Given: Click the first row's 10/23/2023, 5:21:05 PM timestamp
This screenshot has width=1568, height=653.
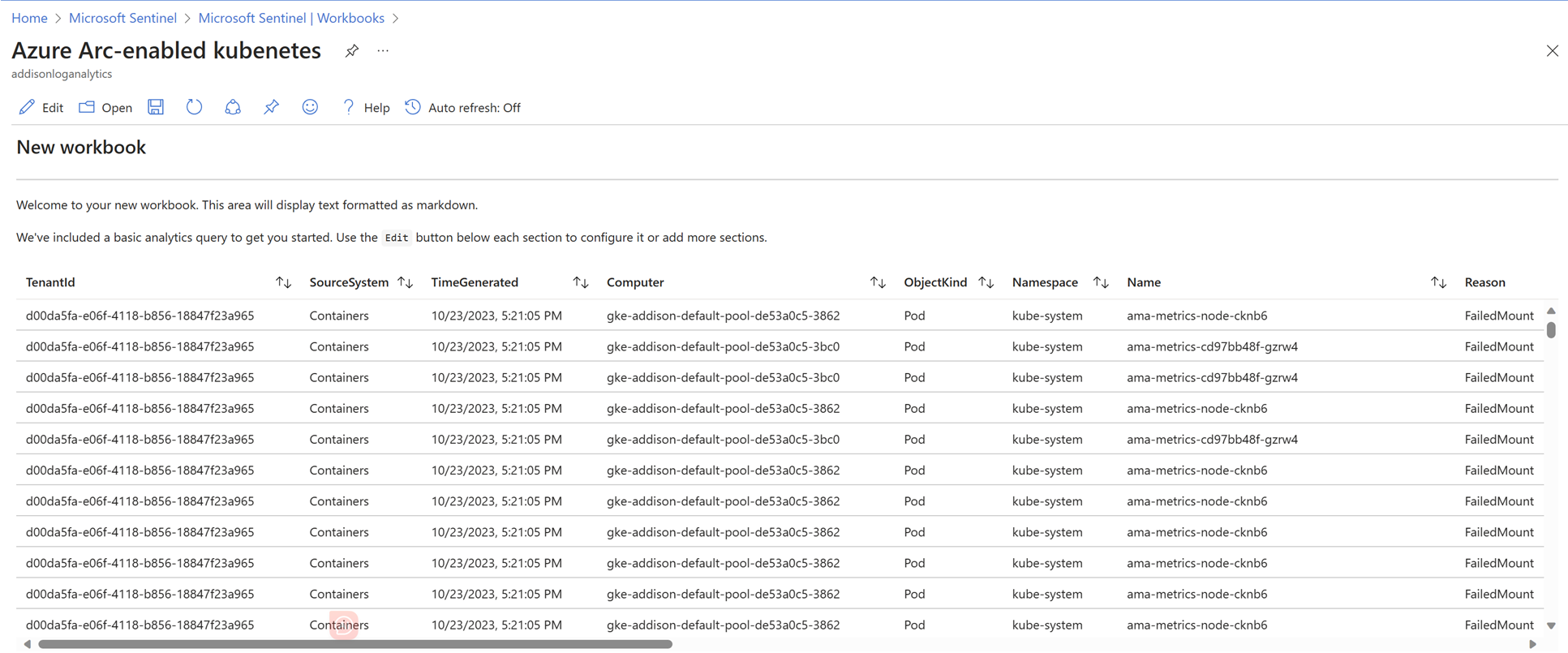Looking at the screenshot, I should coord(496,316).
